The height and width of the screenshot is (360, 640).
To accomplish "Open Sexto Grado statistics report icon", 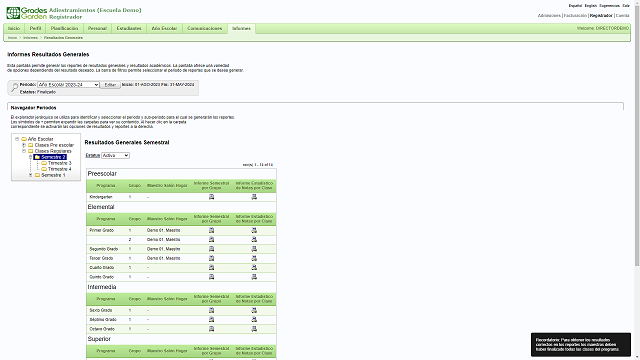I will tap(254, 311).
